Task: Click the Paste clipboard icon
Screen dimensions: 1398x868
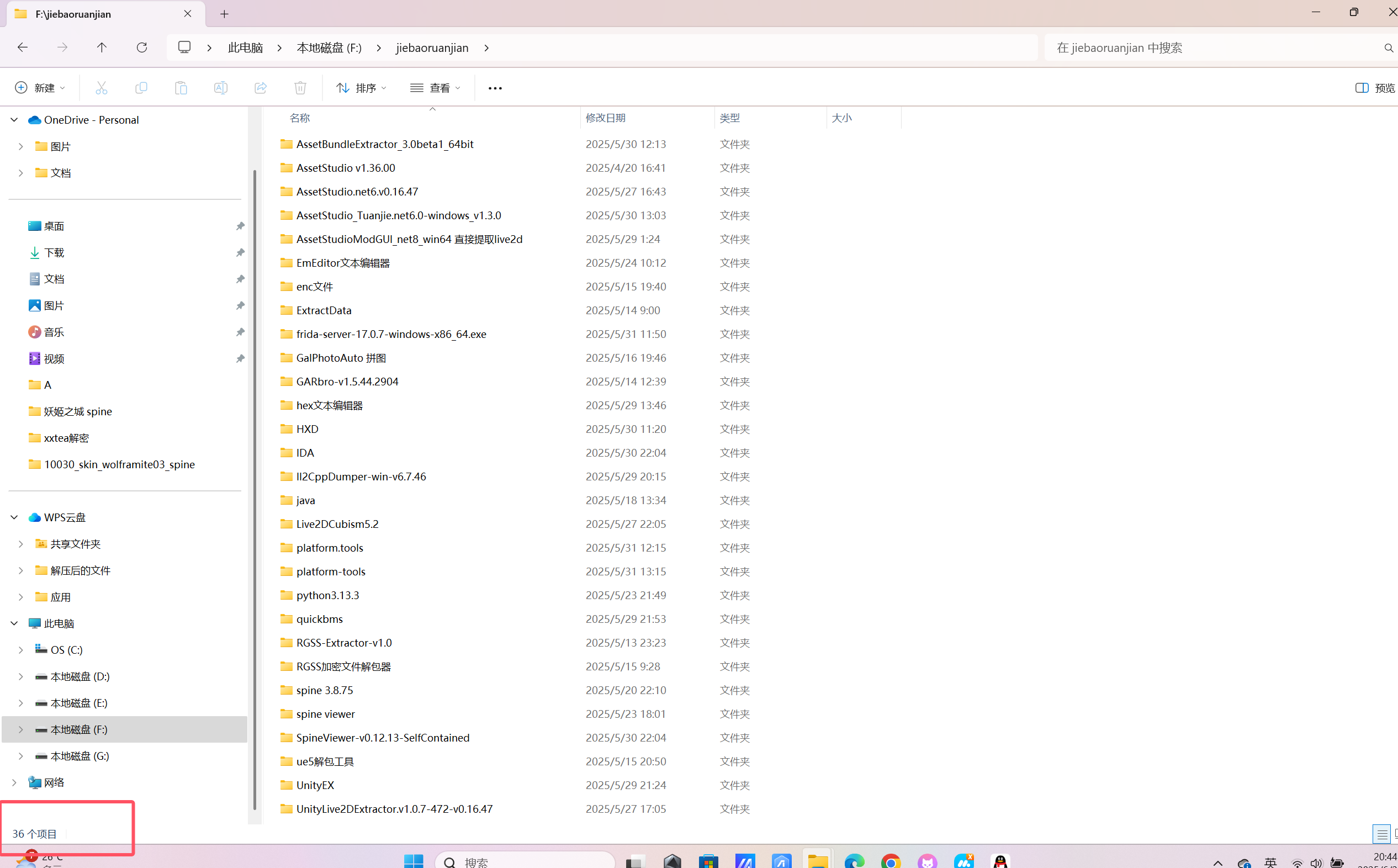Action: 181,88
